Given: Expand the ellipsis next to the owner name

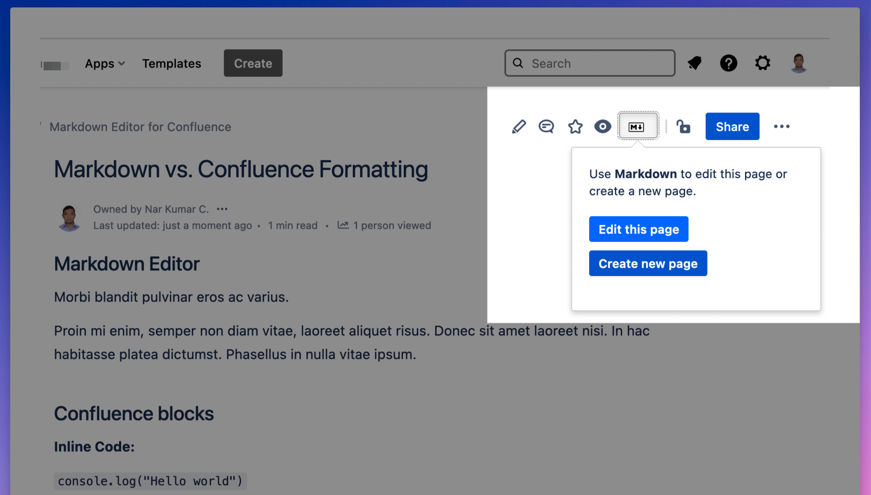Looking at the screenshot, I should coord(222,209).
